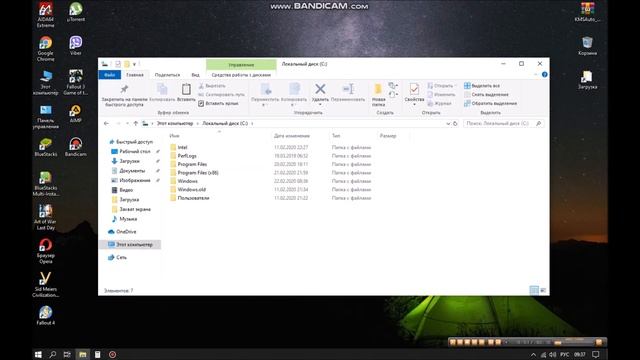Open the AIMP desktop icon

(76, 113)
